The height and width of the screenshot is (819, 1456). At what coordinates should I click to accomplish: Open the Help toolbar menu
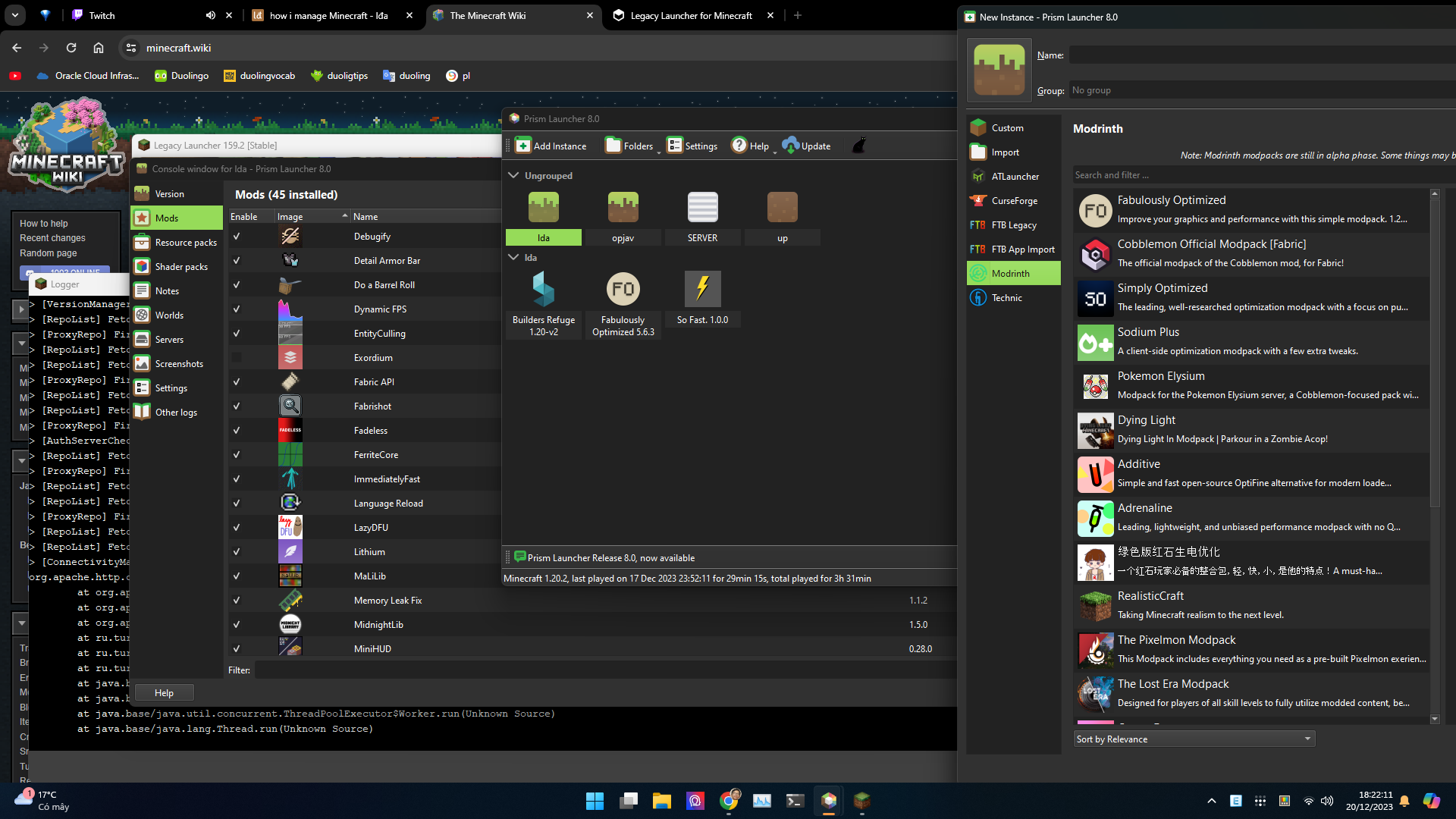point(752,146)
